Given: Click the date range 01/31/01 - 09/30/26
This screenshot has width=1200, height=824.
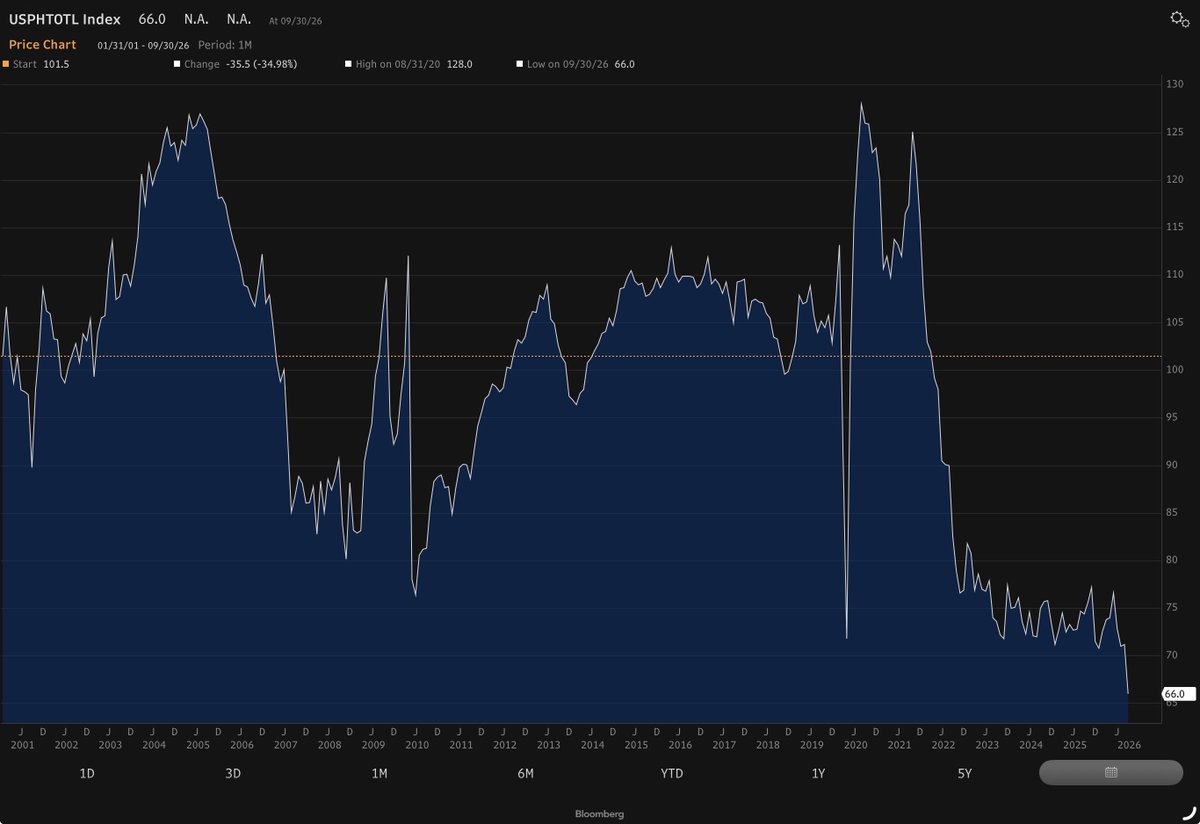Looking at the screenshot, I should coord(143,45).
